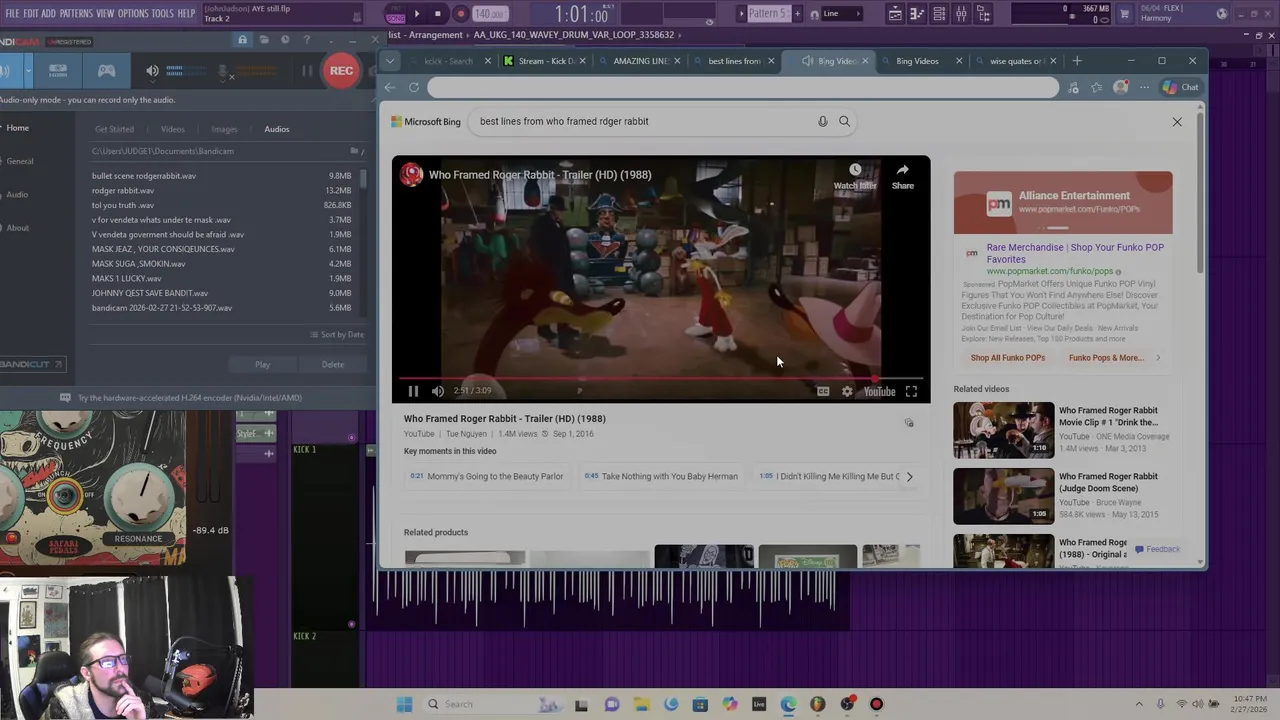The image size is (1280, 720).
Task: Open the General settings in Bandicam
Action: tap(19, 161)
